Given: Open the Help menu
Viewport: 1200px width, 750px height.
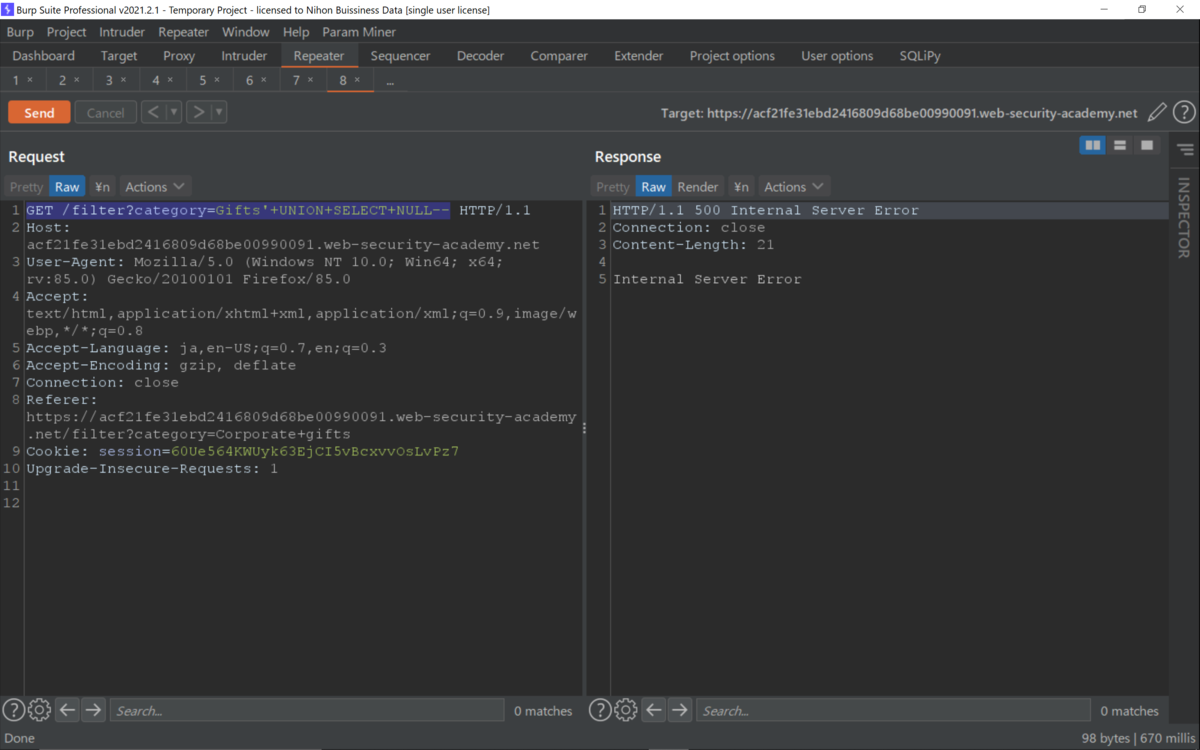Looking at the screenshot, I should pos(296,32).
